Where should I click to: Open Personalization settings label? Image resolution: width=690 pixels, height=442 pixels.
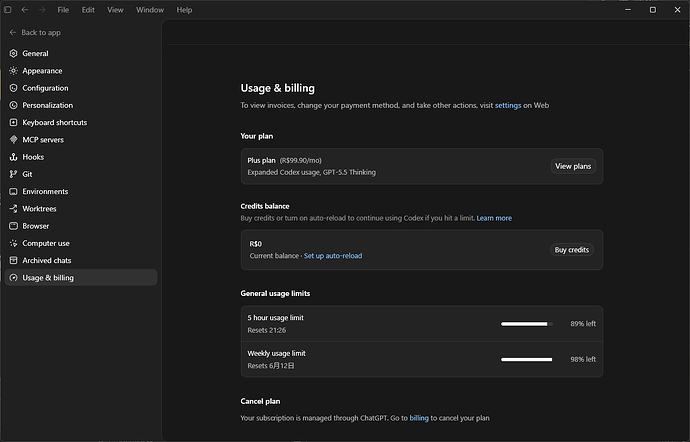(48, 105)
